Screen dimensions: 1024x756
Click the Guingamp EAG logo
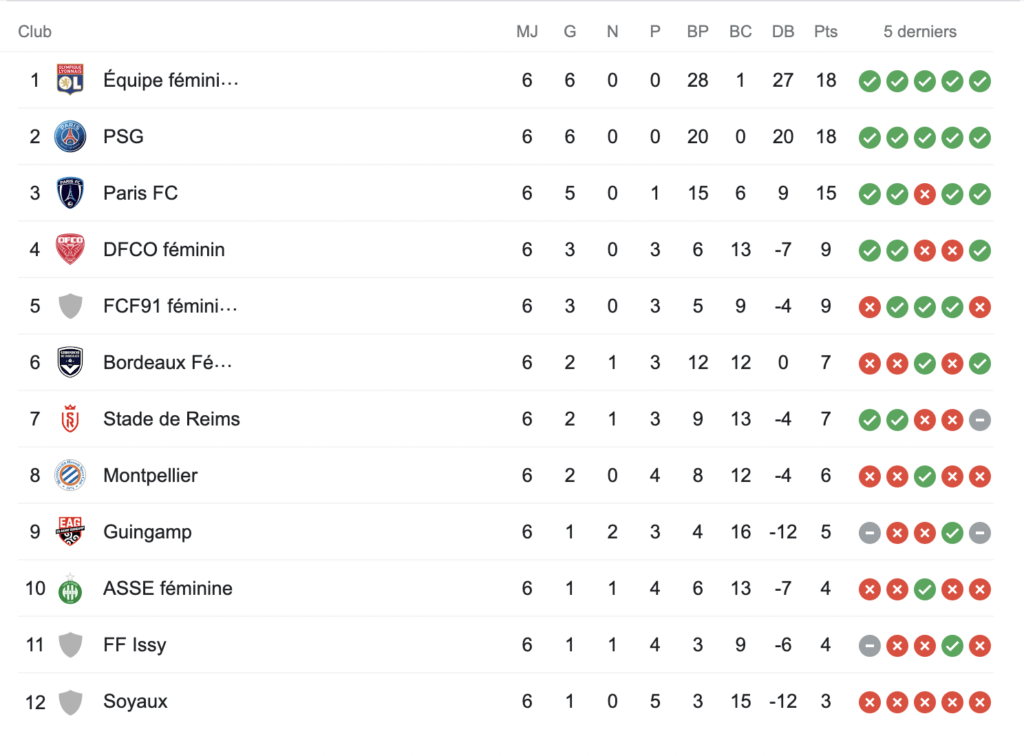(70, 532)
